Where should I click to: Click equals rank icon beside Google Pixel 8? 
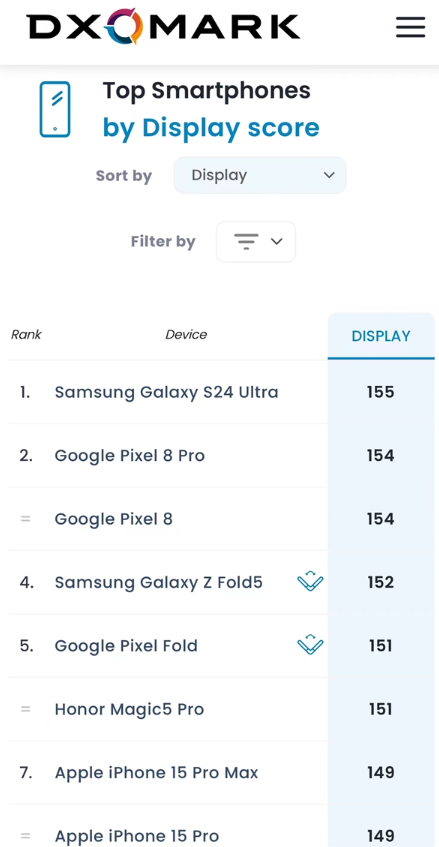[25, 519]
